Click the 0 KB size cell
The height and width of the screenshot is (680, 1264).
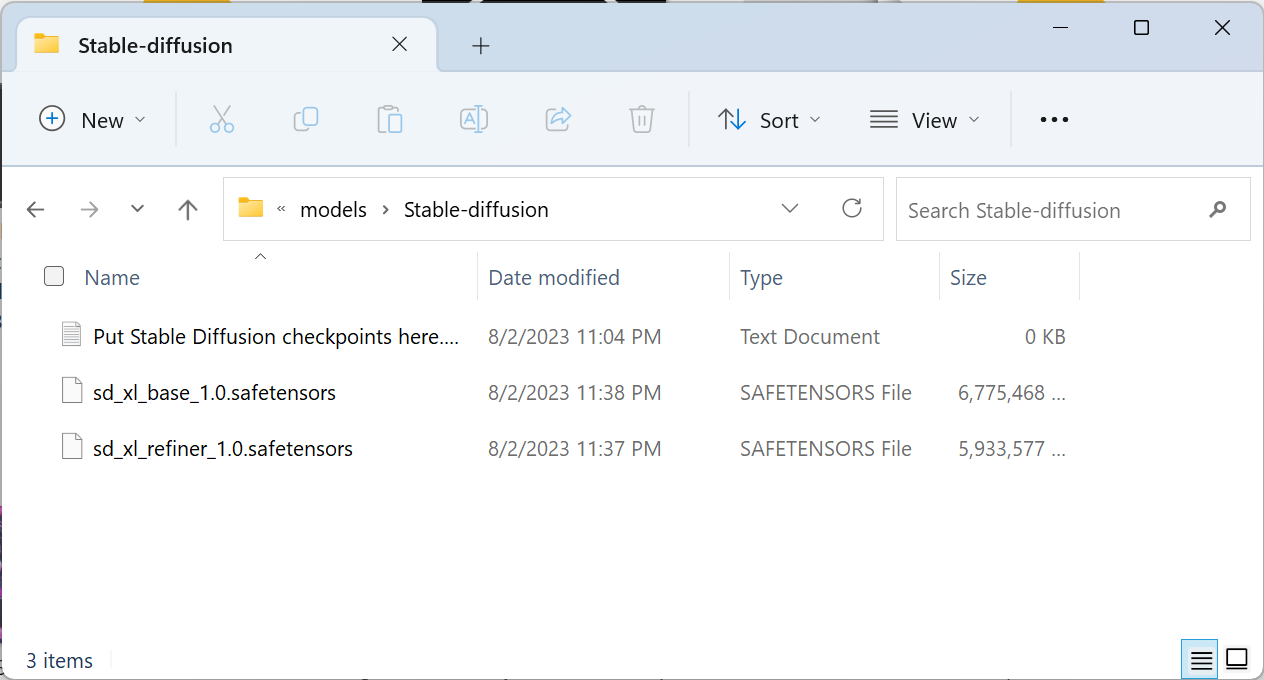(x=1045, y=337)
